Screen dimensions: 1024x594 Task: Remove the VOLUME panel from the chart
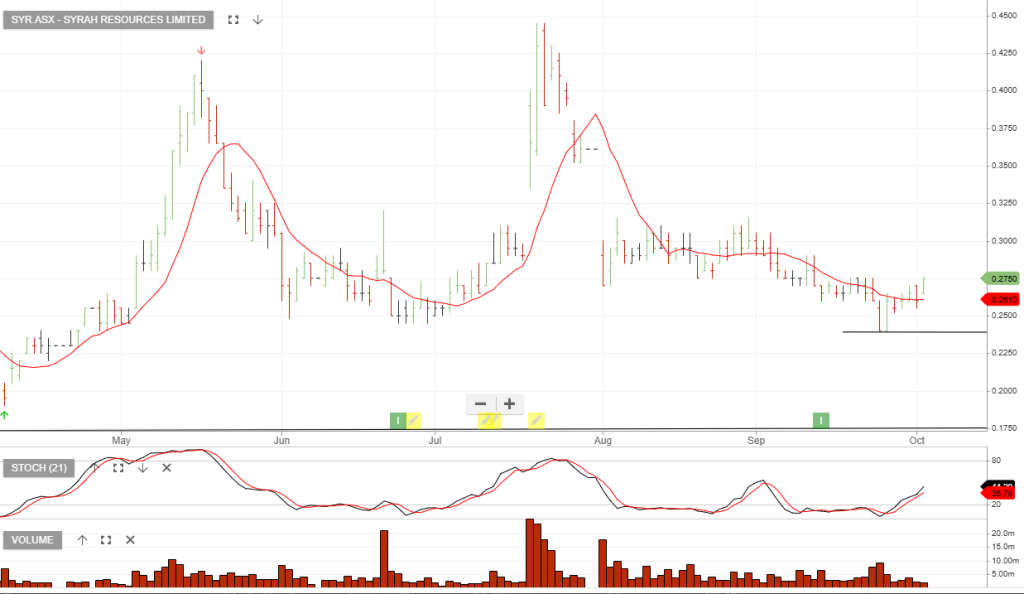[x=130, y=540]
